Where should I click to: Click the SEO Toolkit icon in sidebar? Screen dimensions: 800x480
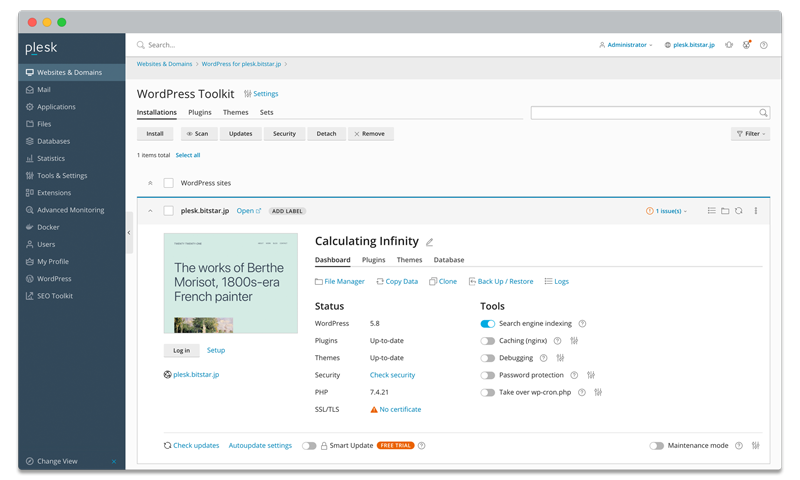click(30, 296)
